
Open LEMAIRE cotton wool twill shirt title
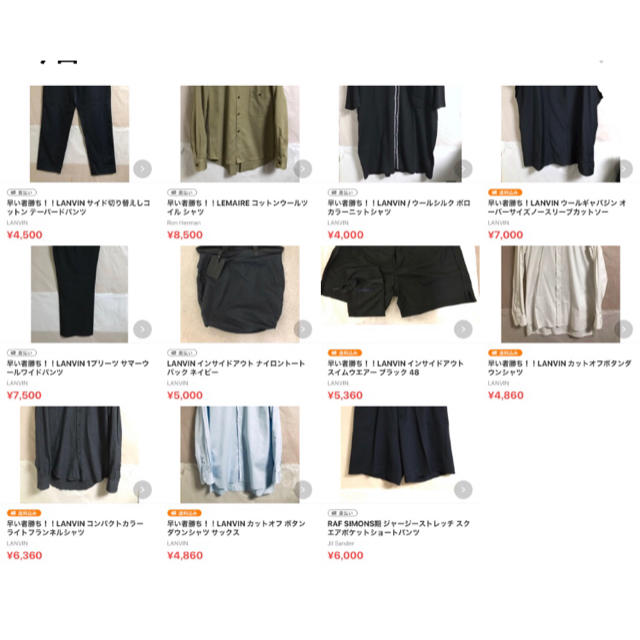(238, 207)
